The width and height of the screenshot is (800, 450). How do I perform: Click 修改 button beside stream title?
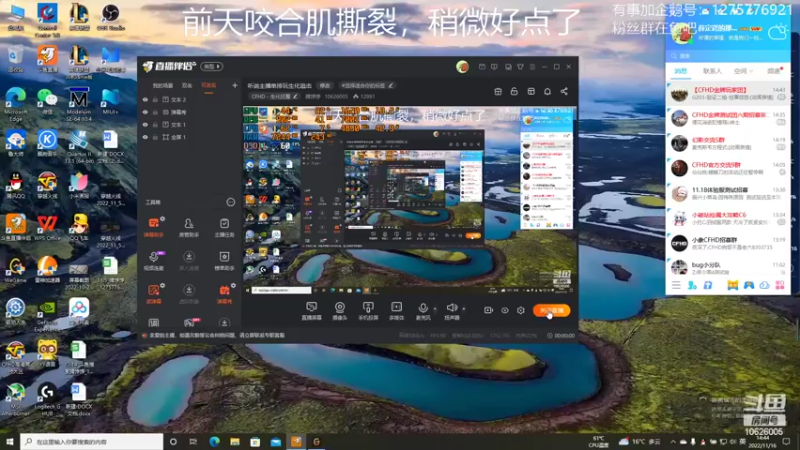click(324, 86)
